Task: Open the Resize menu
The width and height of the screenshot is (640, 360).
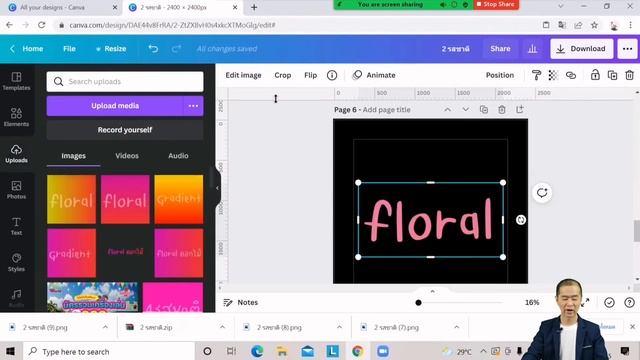Action: coord(111,49)
